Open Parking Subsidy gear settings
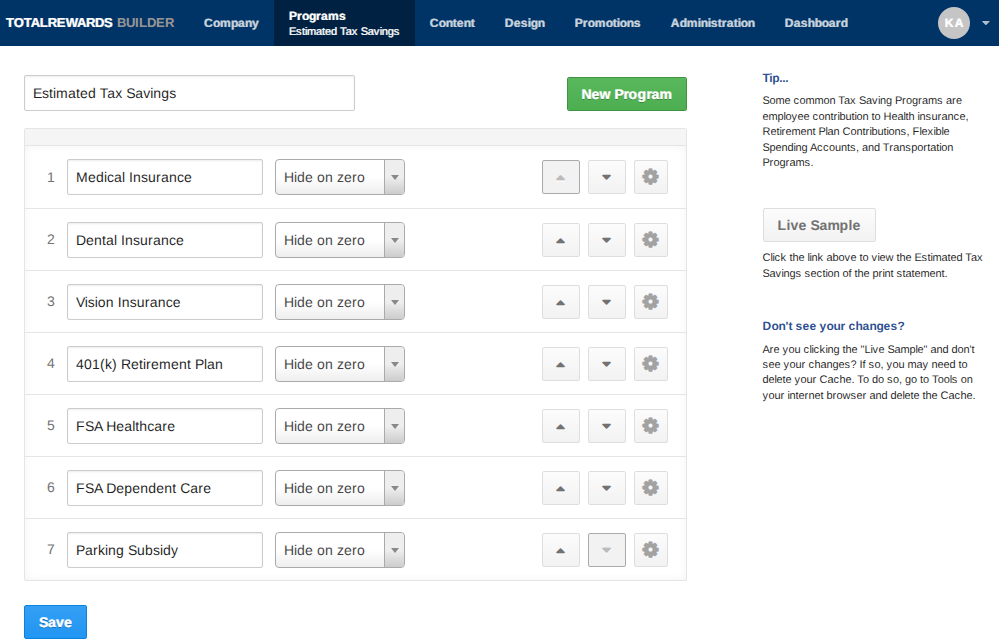 click(650, 550)
